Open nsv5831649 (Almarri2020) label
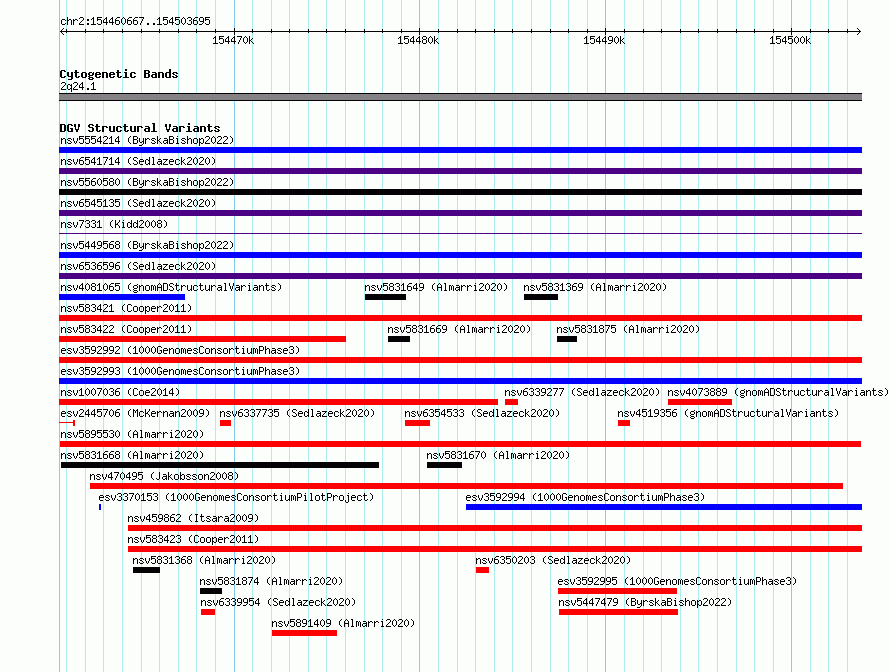Image resolution: width=890 pixels, height=672 pixels. click(436, 287)
